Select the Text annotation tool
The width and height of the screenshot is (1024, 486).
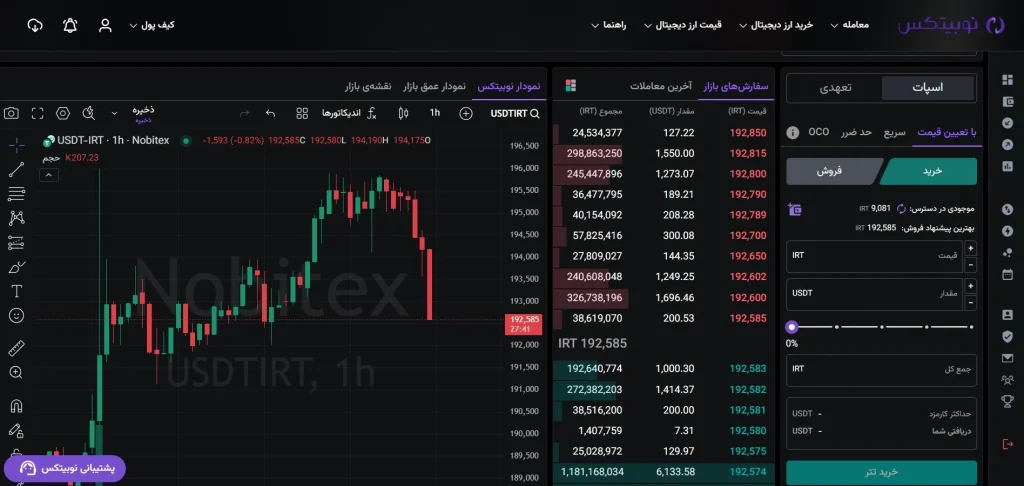(x=16, y=291)
